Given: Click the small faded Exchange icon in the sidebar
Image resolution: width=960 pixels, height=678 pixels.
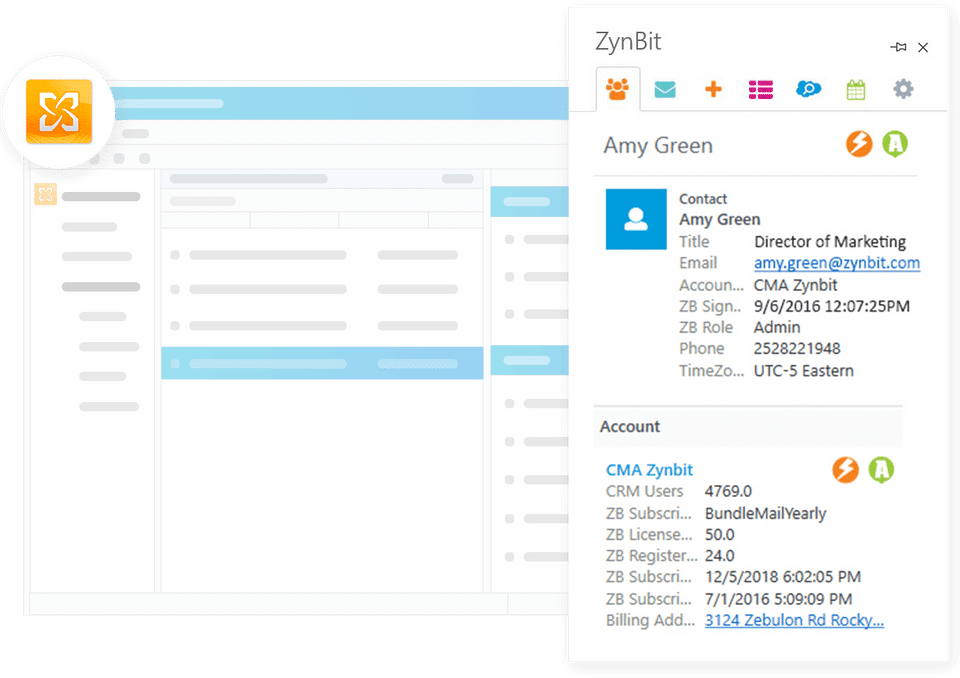Looking at the screenshot, I should pos(45,195).
